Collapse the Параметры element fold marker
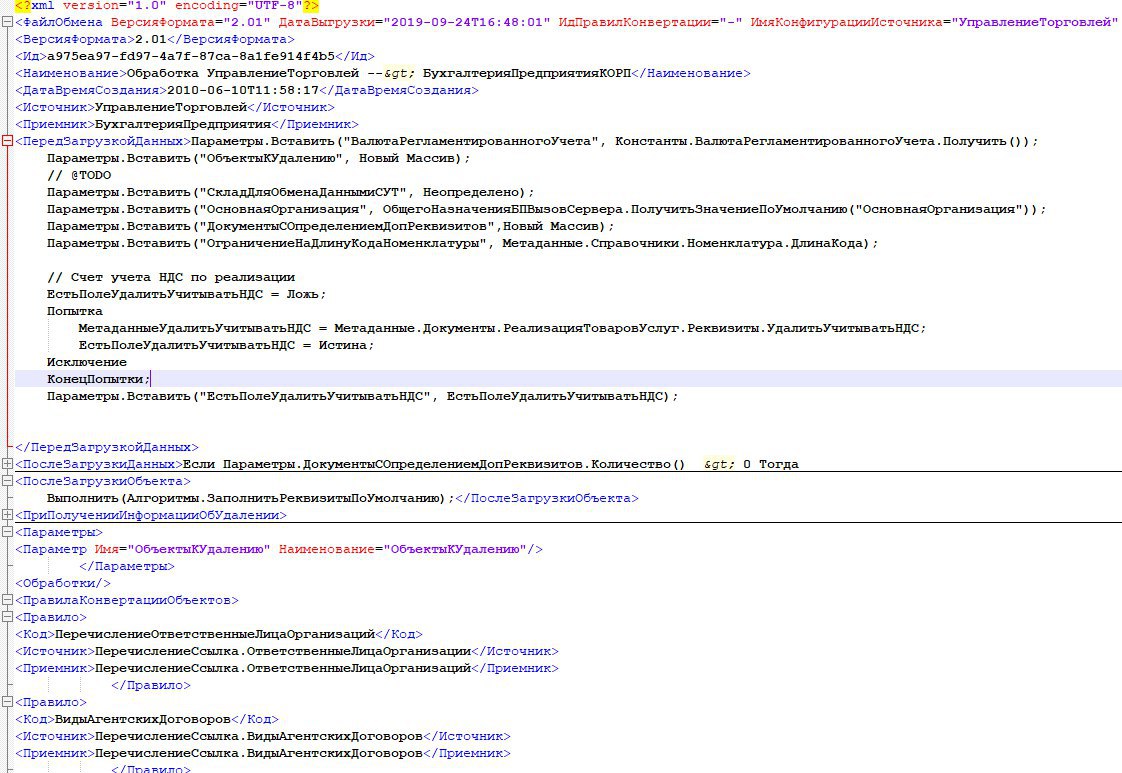The height and width of the screenshot is (773, 1122). (x=7, y=532)
